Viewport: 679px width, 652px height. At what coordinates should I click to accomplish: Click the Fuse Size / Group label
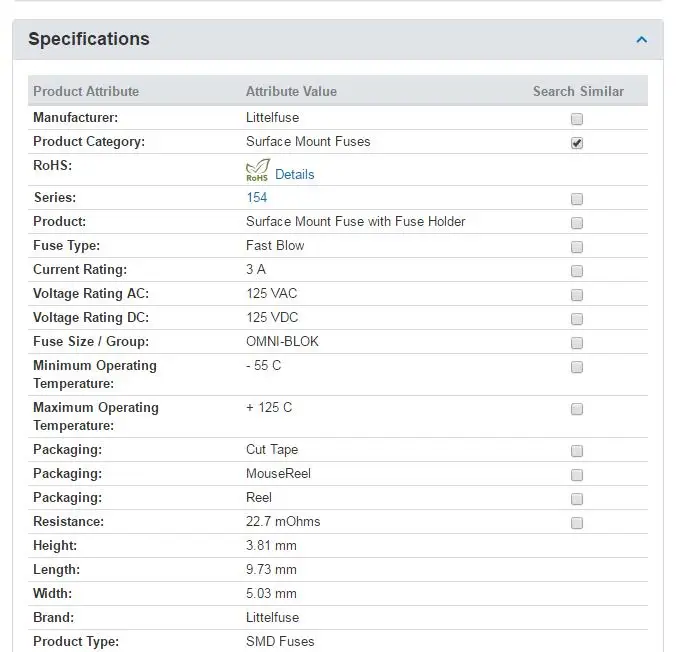91,342
